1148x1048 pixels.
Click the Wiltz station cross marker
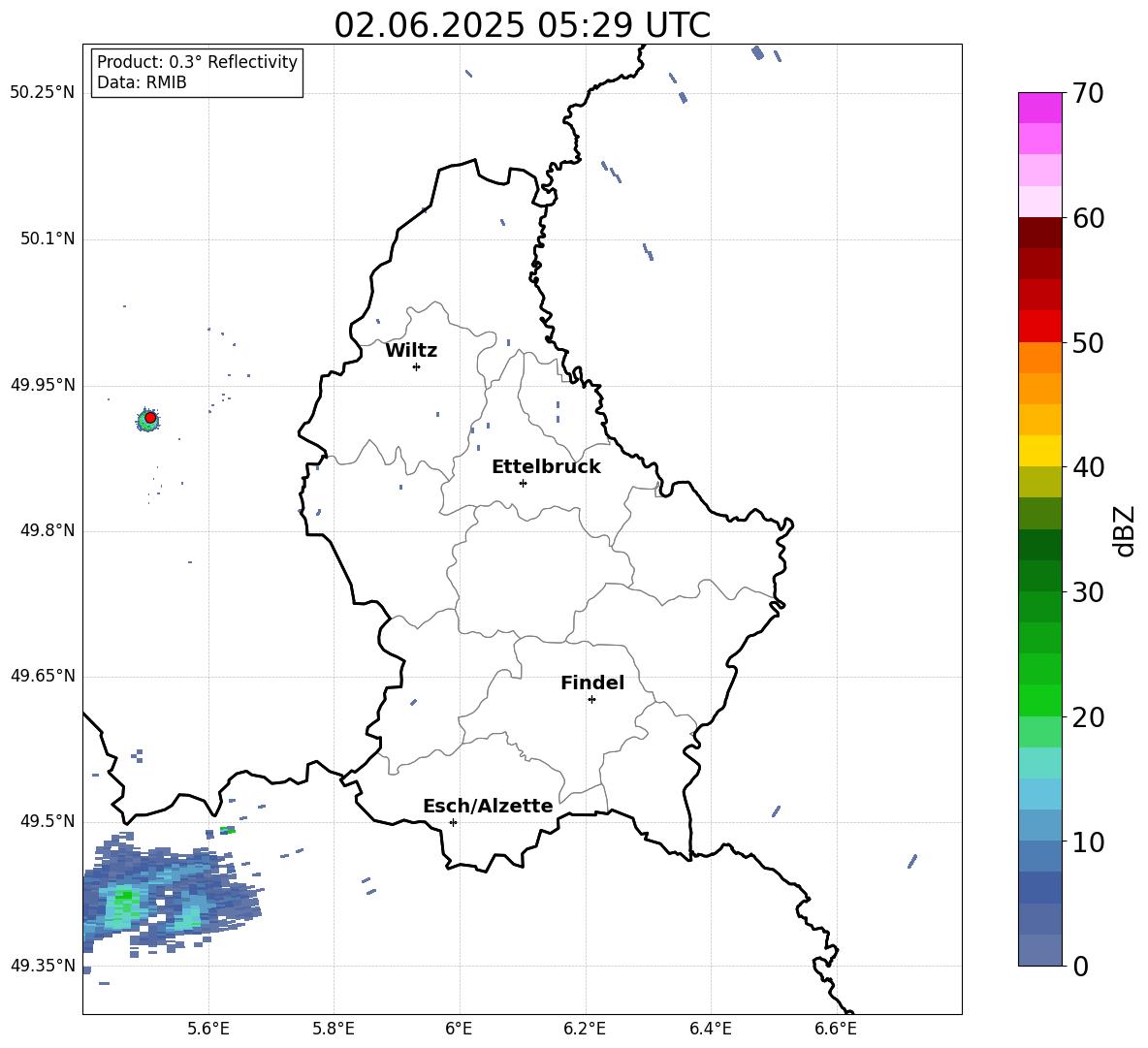point(417,366)
